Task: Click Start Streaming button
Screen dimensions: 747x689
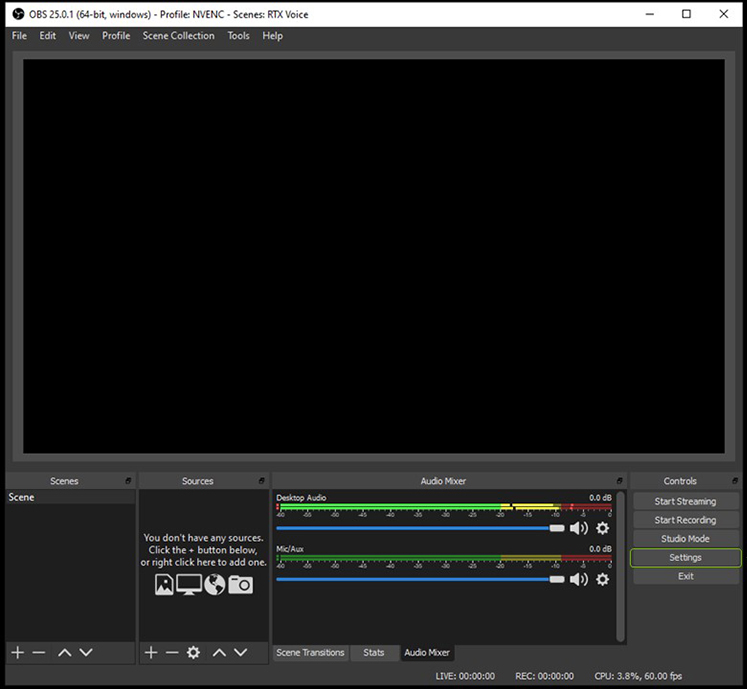Action: point(685,501)
